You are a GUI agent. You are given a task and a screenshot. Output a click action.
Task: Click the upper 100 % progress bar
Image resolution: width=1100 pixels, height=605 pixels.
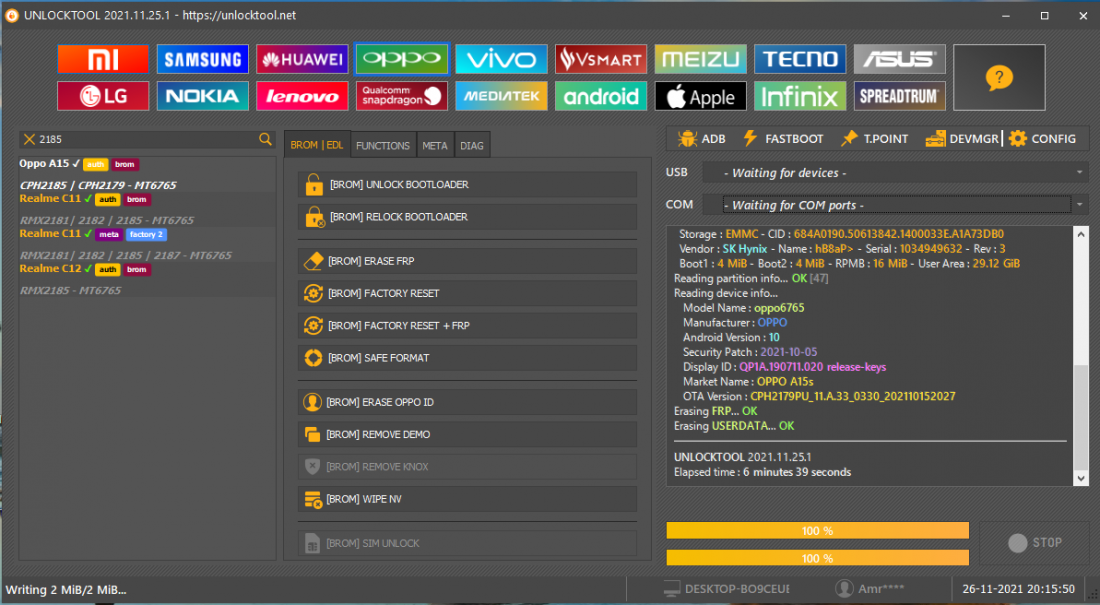tap(817, 531)
